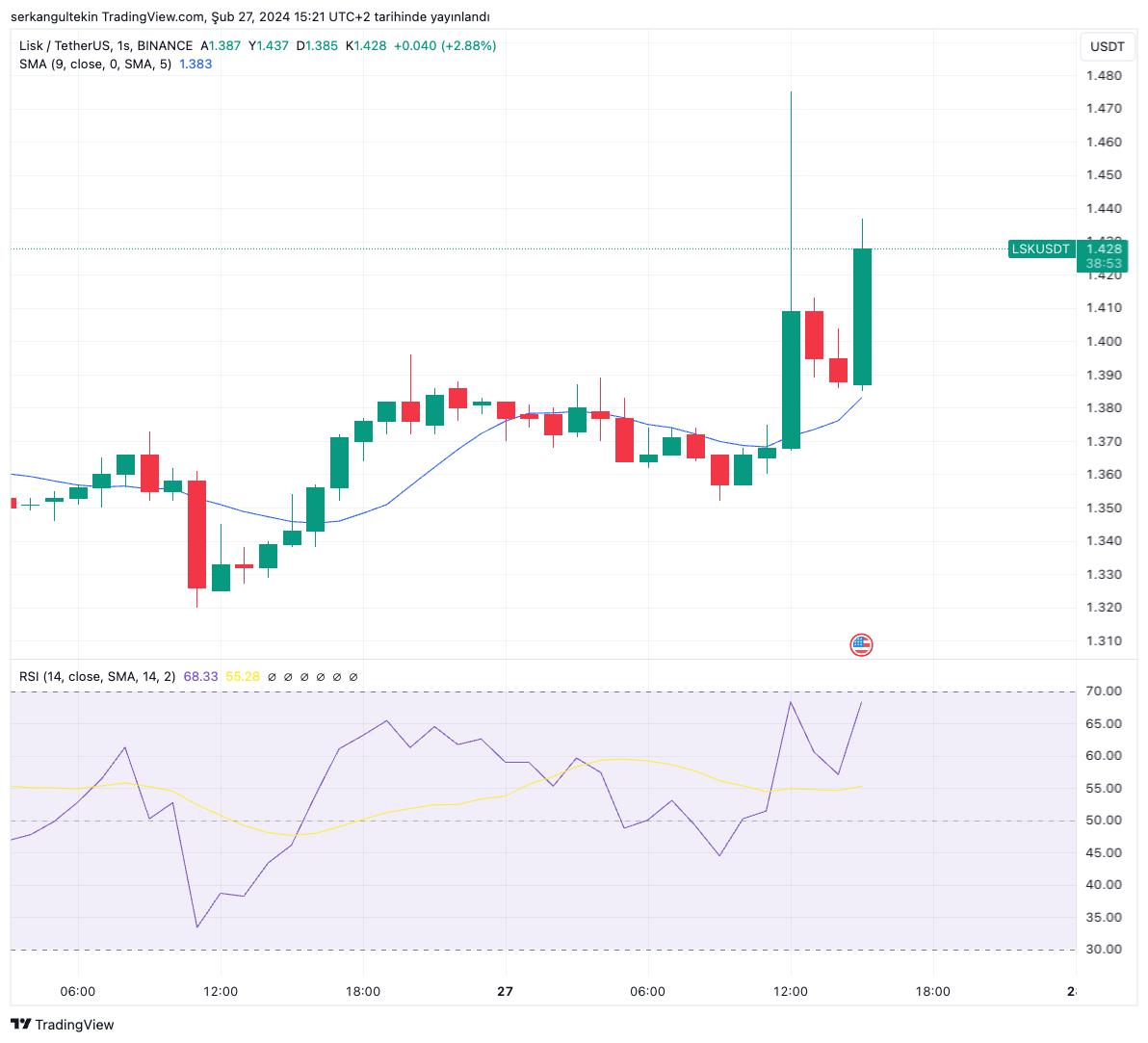
Task: Click the first empty-value symbol in RSI legend
Action: click(272, 677)
